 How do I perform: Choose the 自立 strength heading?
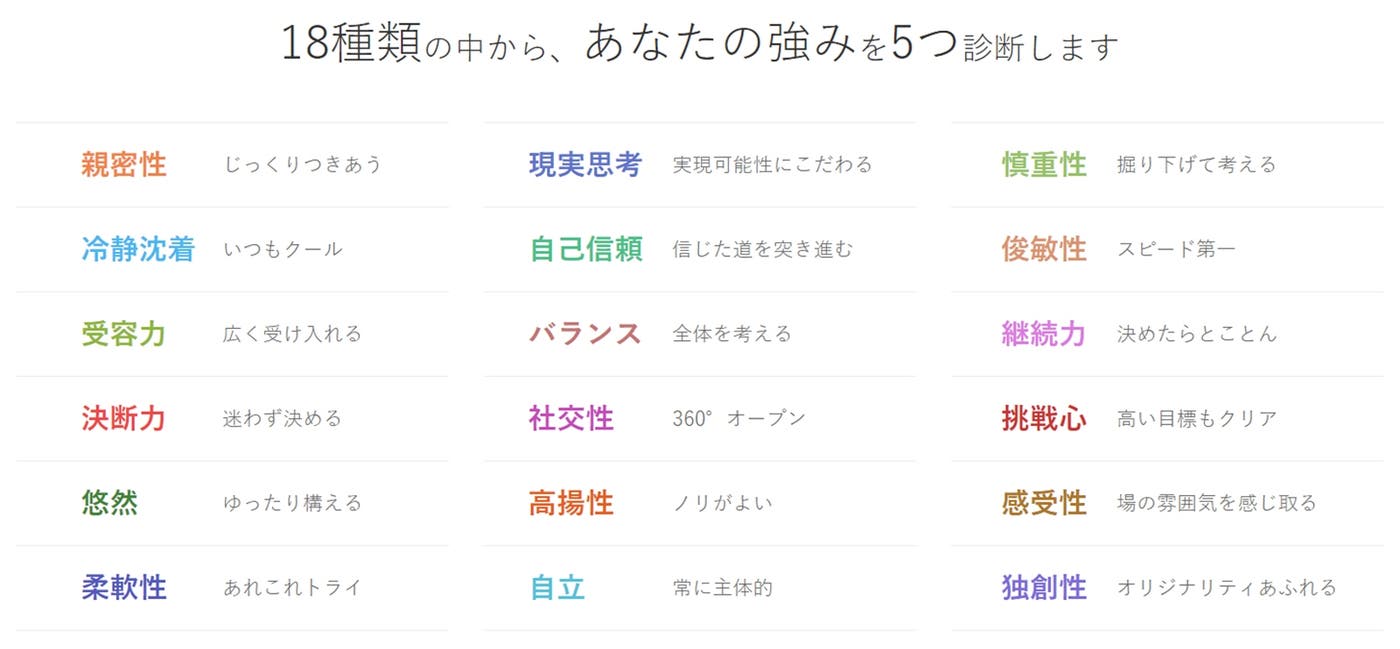pyautogui.click(x=557, y=587)
